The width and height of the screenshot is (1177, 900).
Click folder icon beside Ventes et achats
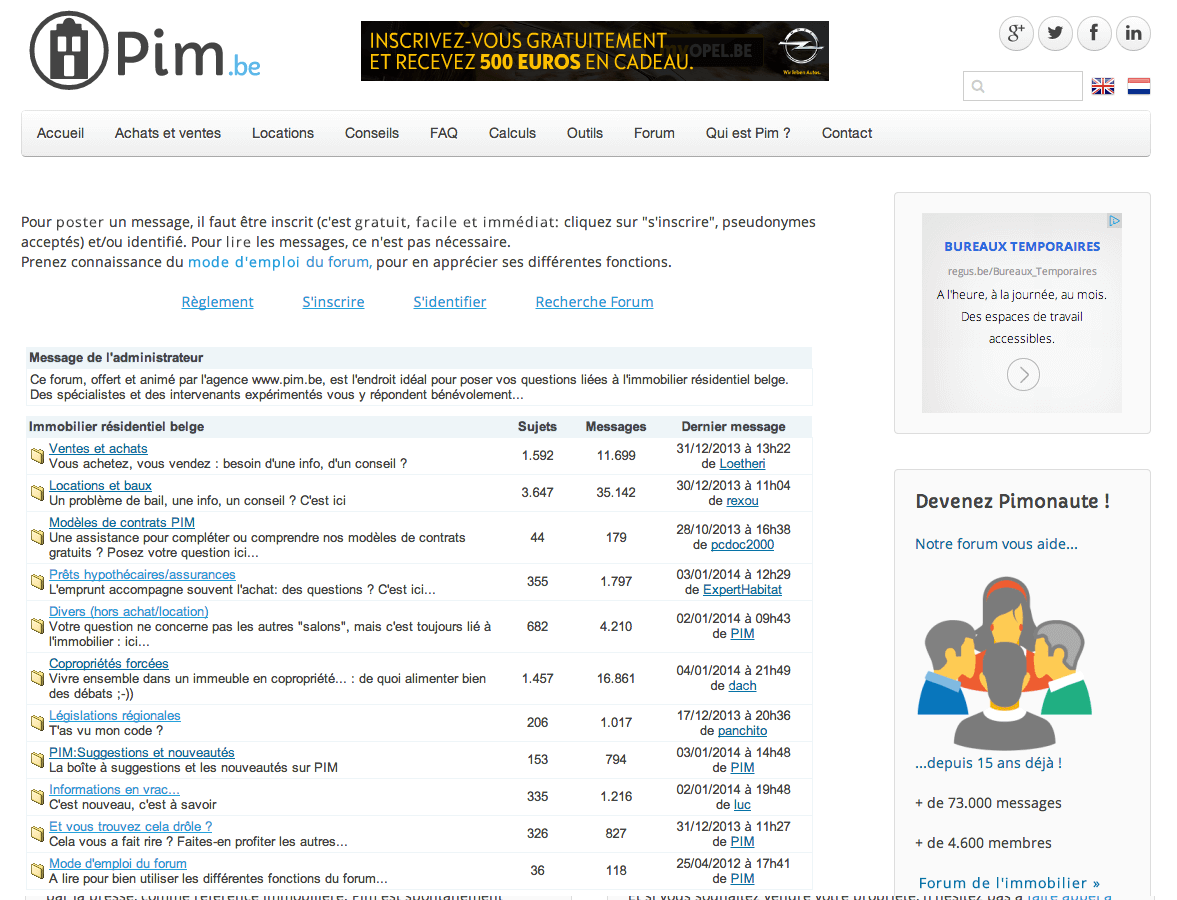[38, 456]
